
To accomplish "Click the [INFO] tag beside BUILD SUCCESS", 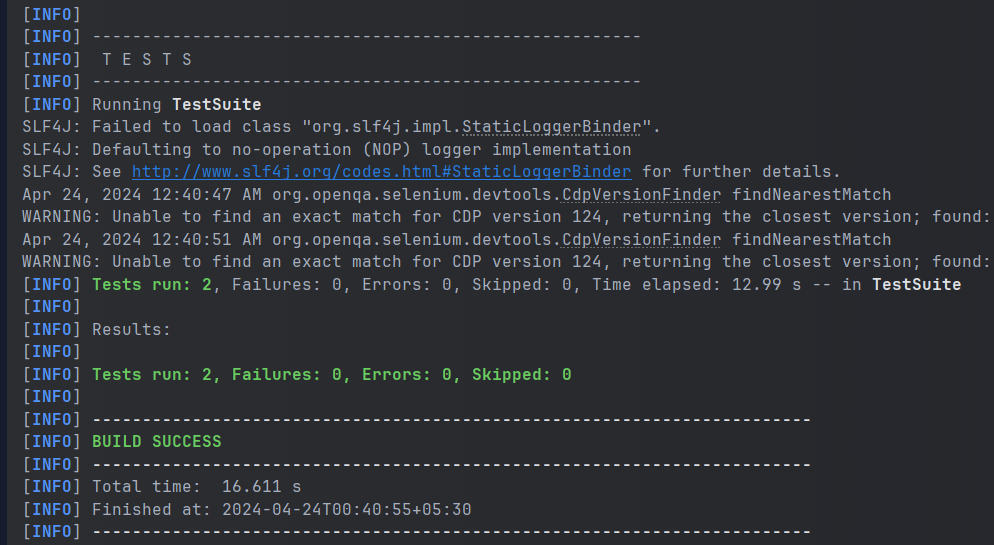I will point(51,441).
